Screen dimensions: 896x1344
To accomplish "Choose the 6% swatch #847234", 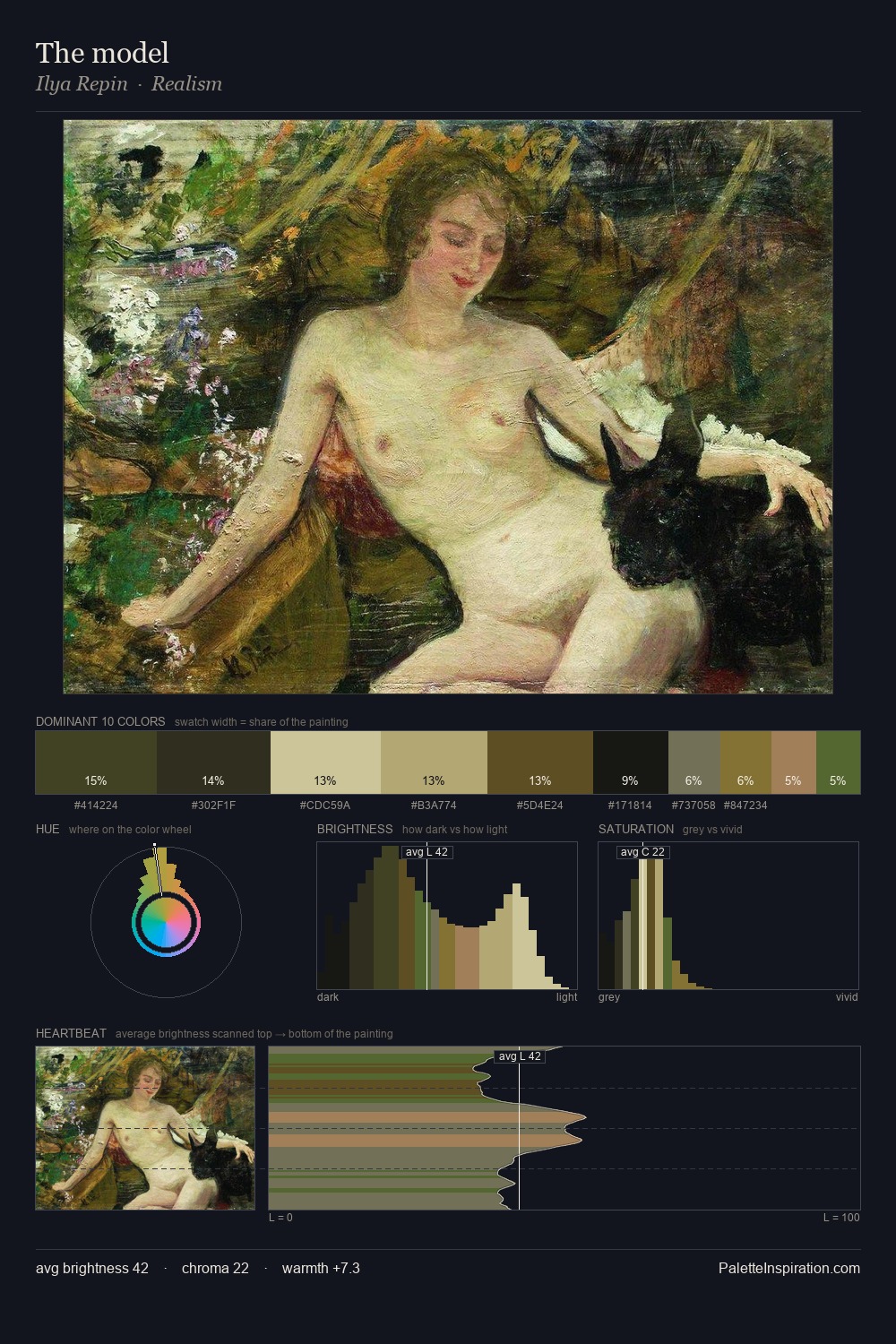I will tap(745, 762).
